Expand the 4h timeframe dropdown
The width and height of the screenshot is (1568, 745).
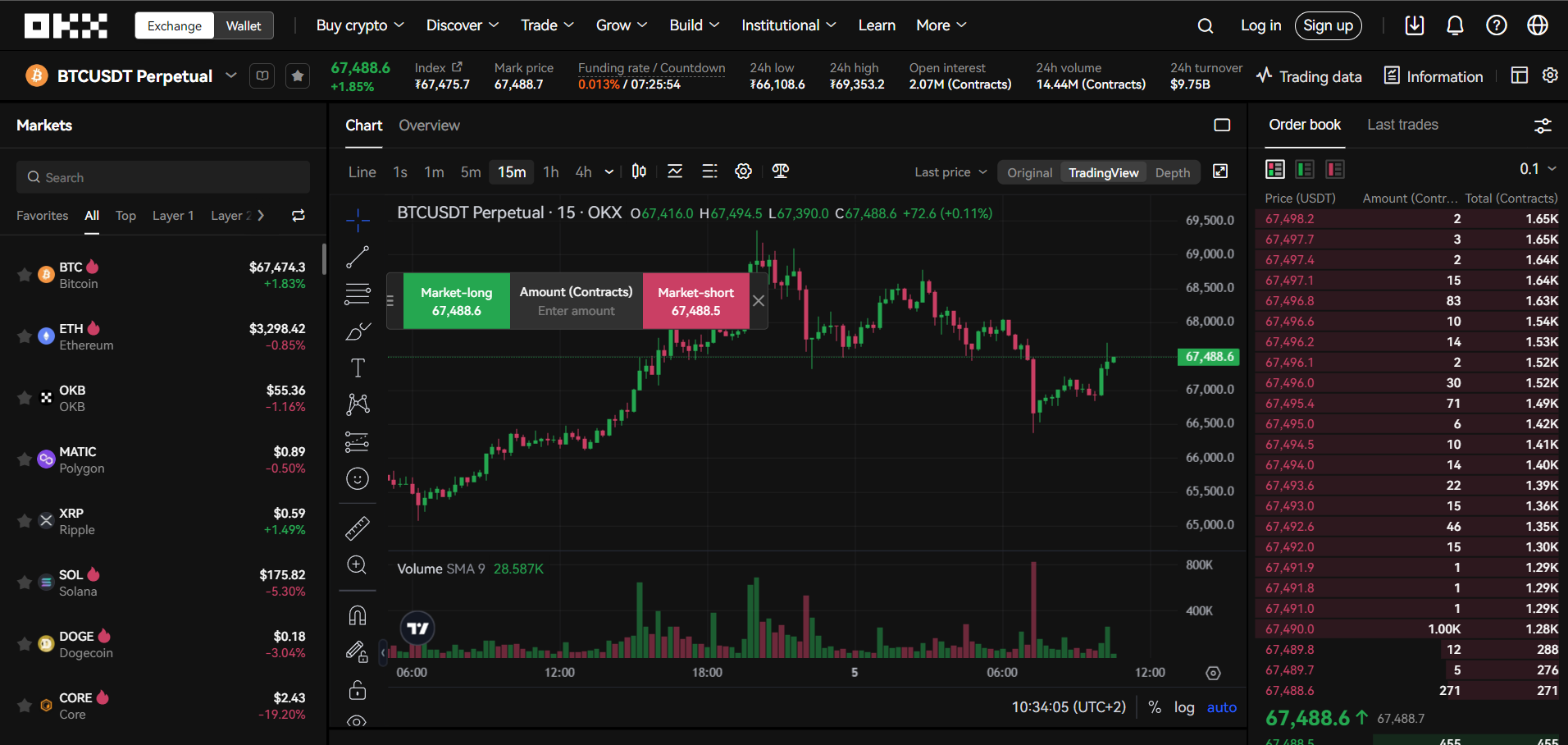coord(608,172)
